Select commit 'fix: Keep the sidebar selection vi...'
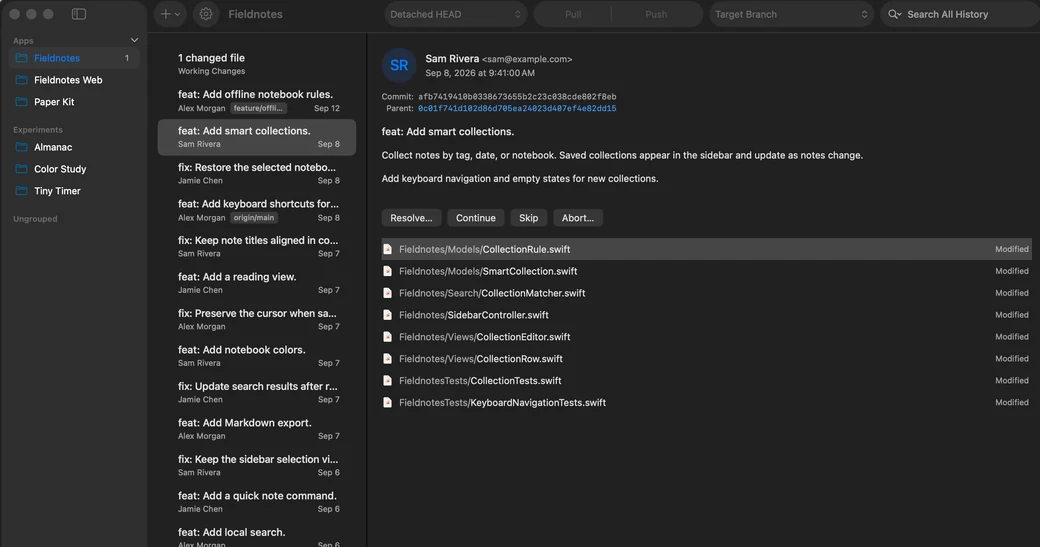 pyautogui.click(x=257, y=465)
